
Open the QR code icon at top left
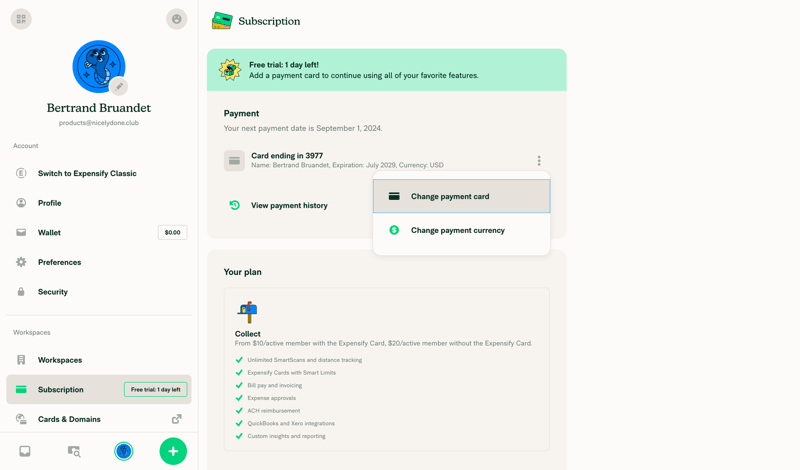(21, 19)
